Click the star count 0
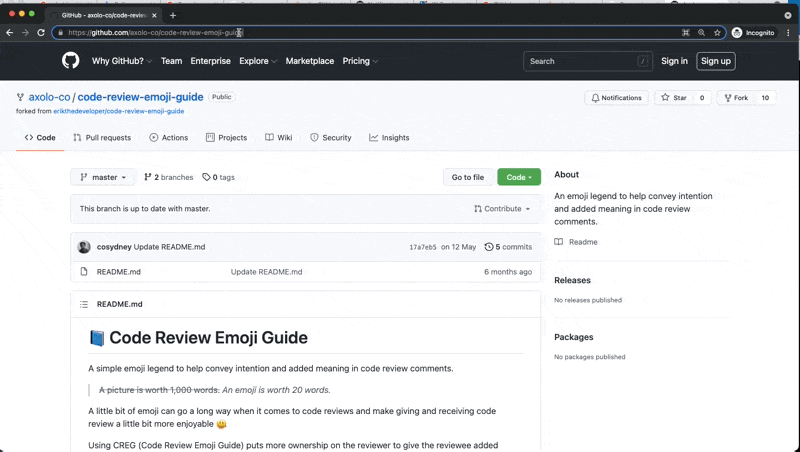Image resolution: width=800 pixels, height=452 pixels. point(702,98)
